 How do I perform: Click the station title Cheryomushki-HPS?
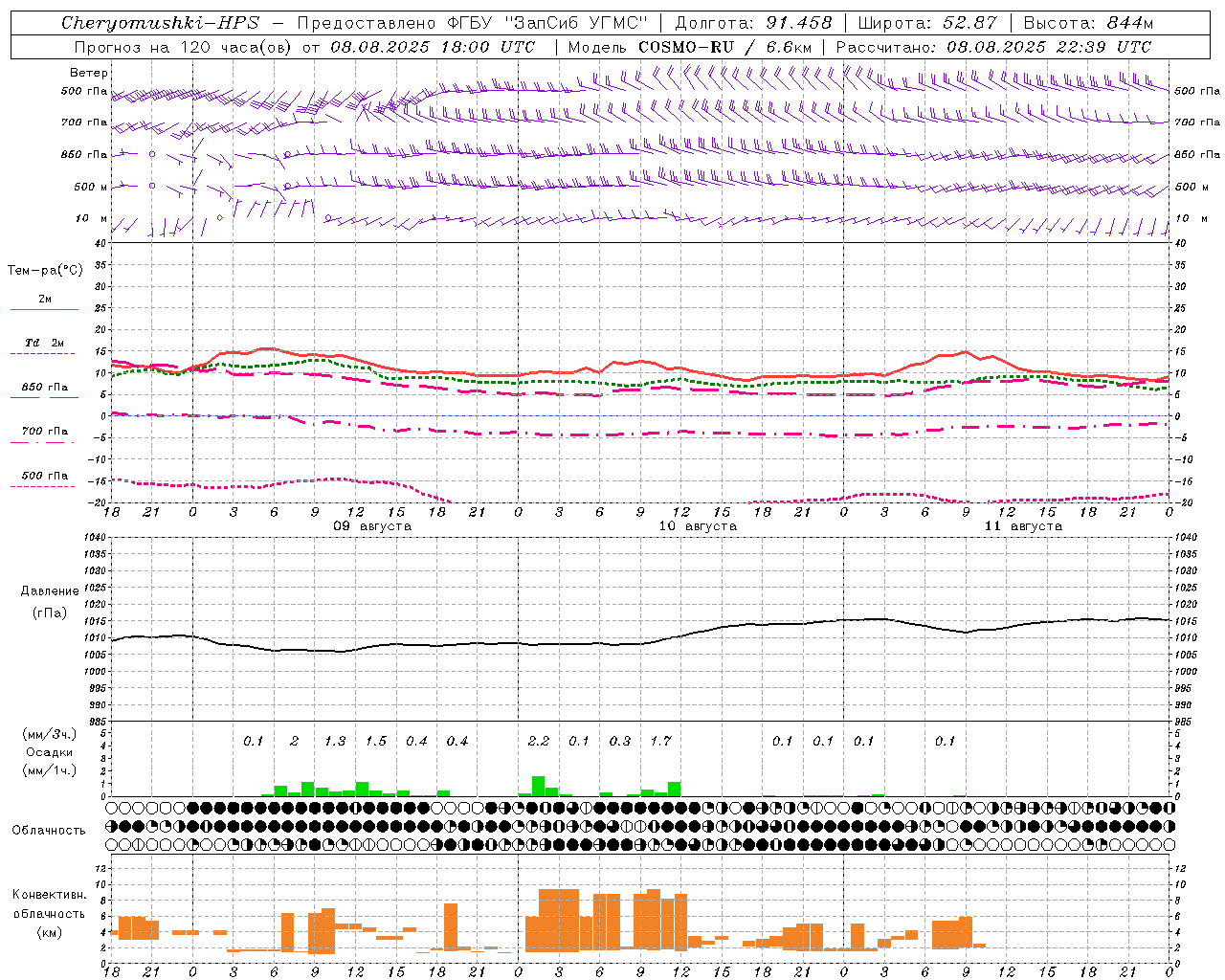[161, 23]
